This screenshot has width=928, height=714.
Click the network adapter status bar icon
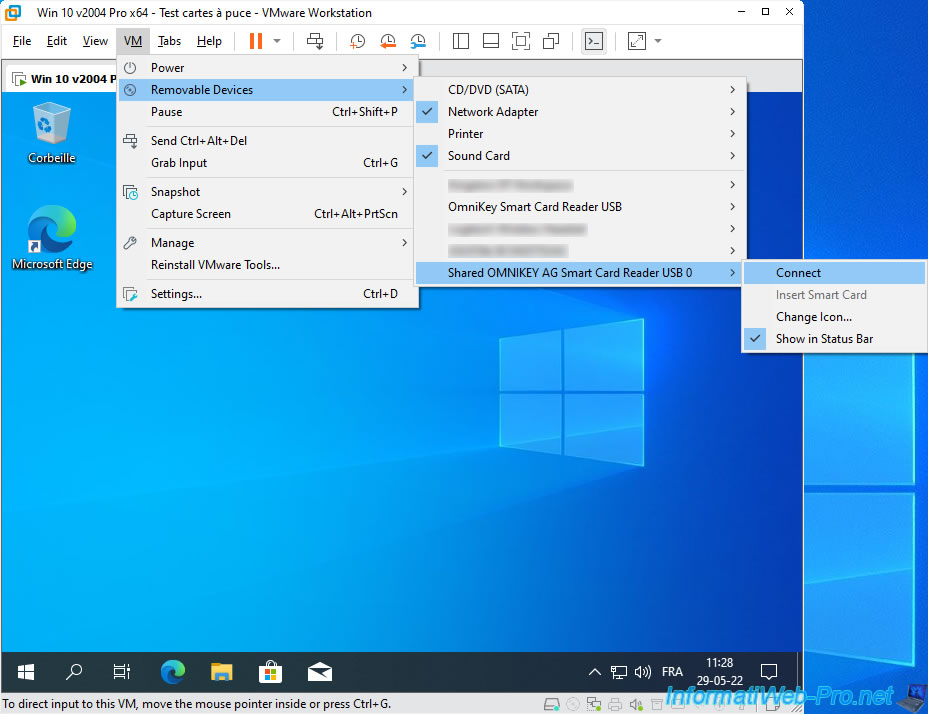coord(594,704)
